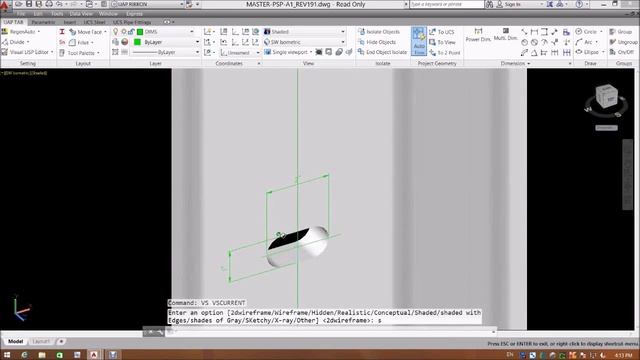
Task: Click the green DIMS layer color swatch
Action: click(140, 31)
